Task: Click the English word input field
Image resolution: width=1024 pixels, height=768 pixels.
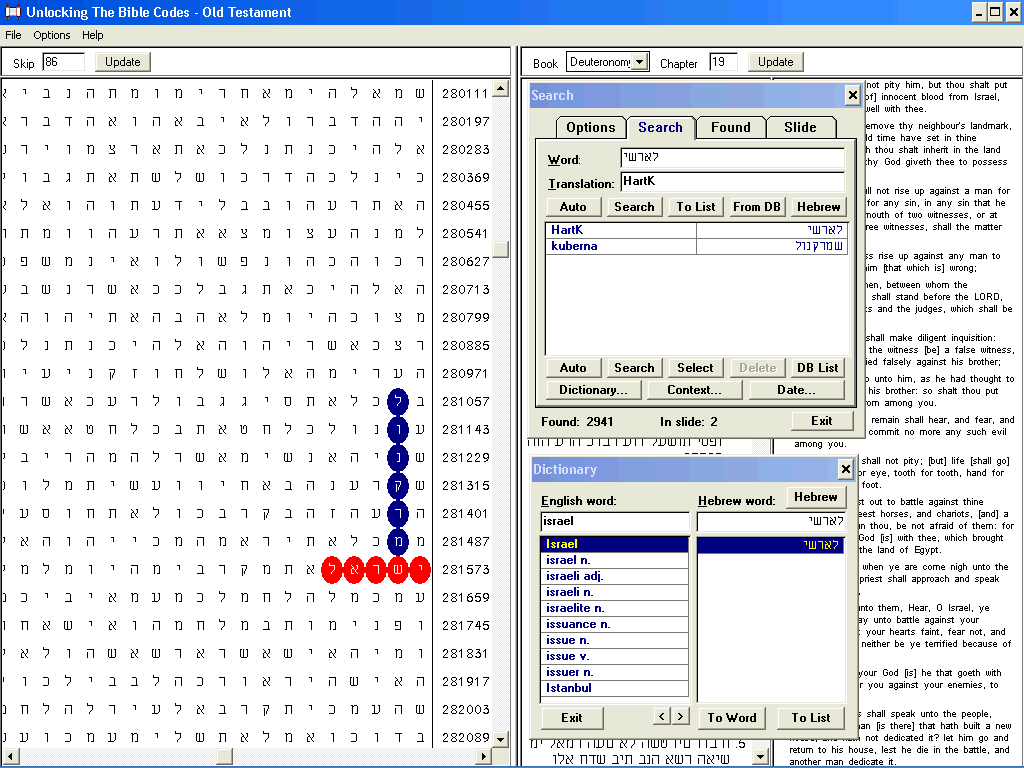Action: [x=614, y=521]
